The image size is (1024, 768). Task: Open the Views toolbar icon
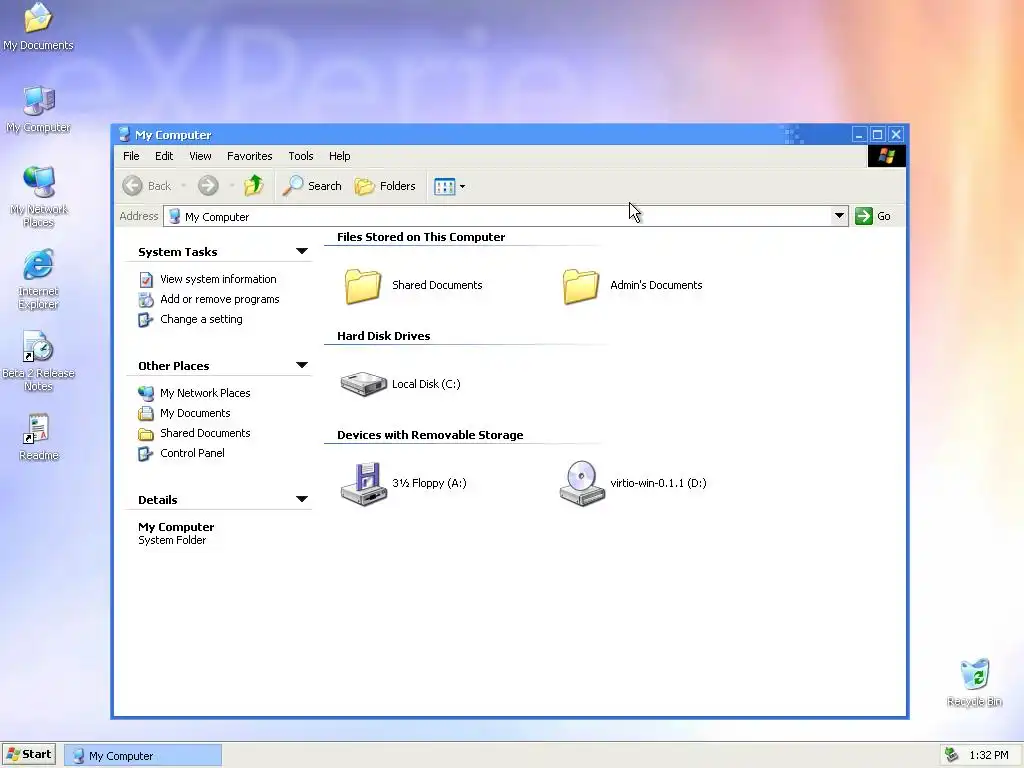[x=445, y=187]
